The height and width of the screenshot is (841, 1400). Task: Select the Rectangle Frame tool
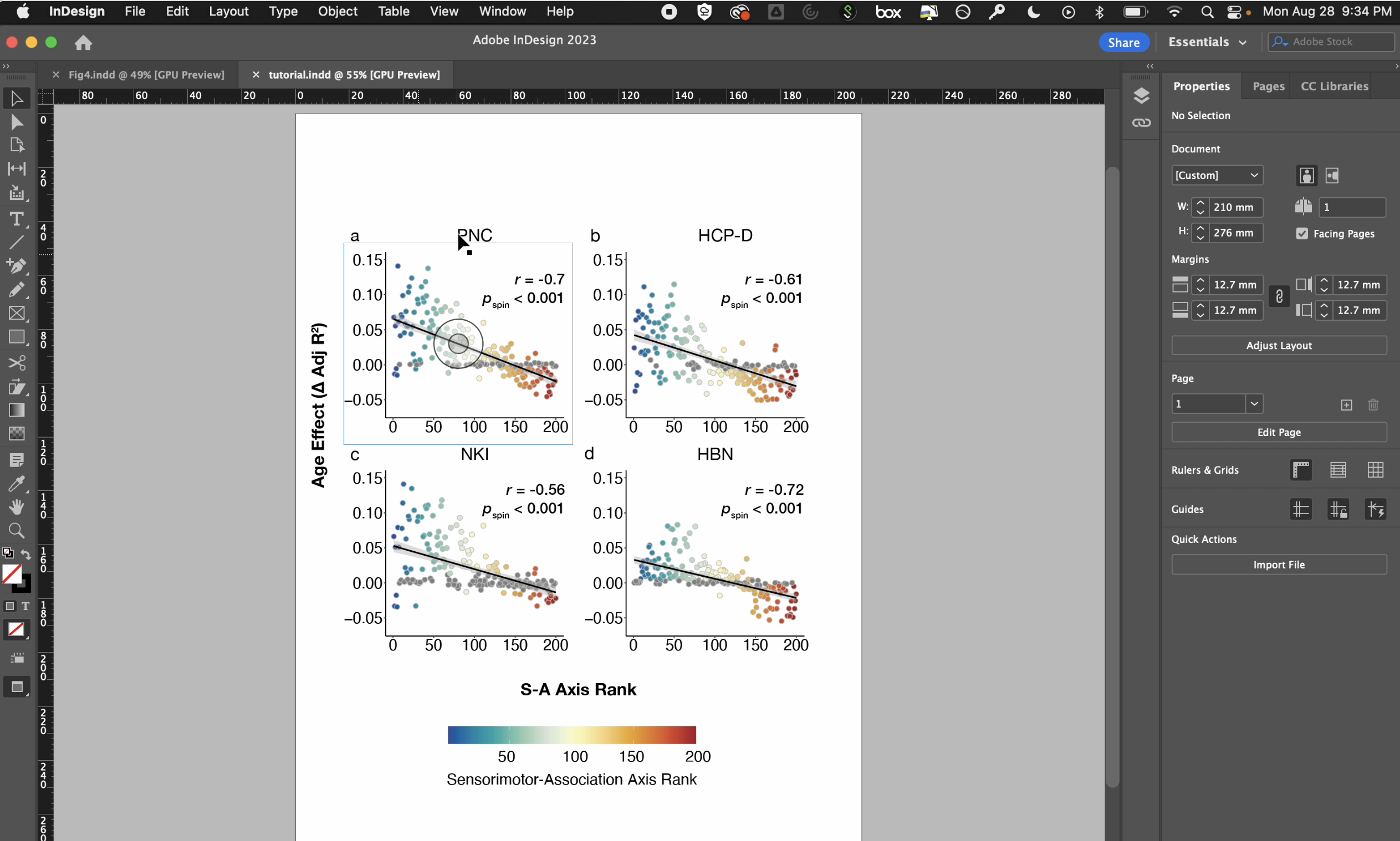[x=17, y=314]
